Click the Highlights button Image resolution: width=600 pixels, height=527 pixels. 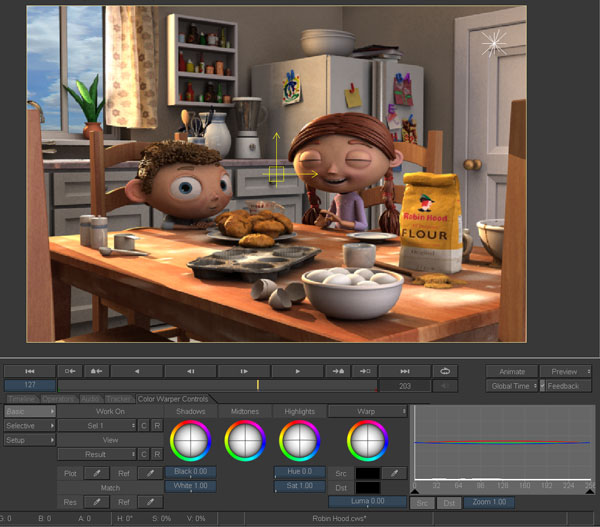pyautogui.click(x=300, y=411)
